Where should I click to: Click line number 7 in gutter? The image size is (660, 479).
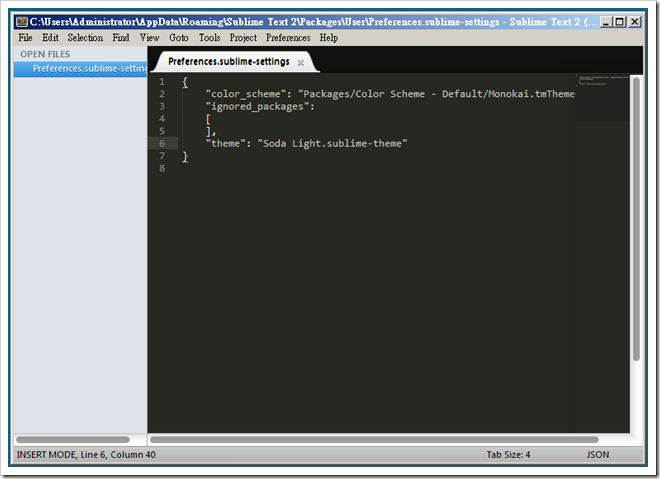click(162, 156)
